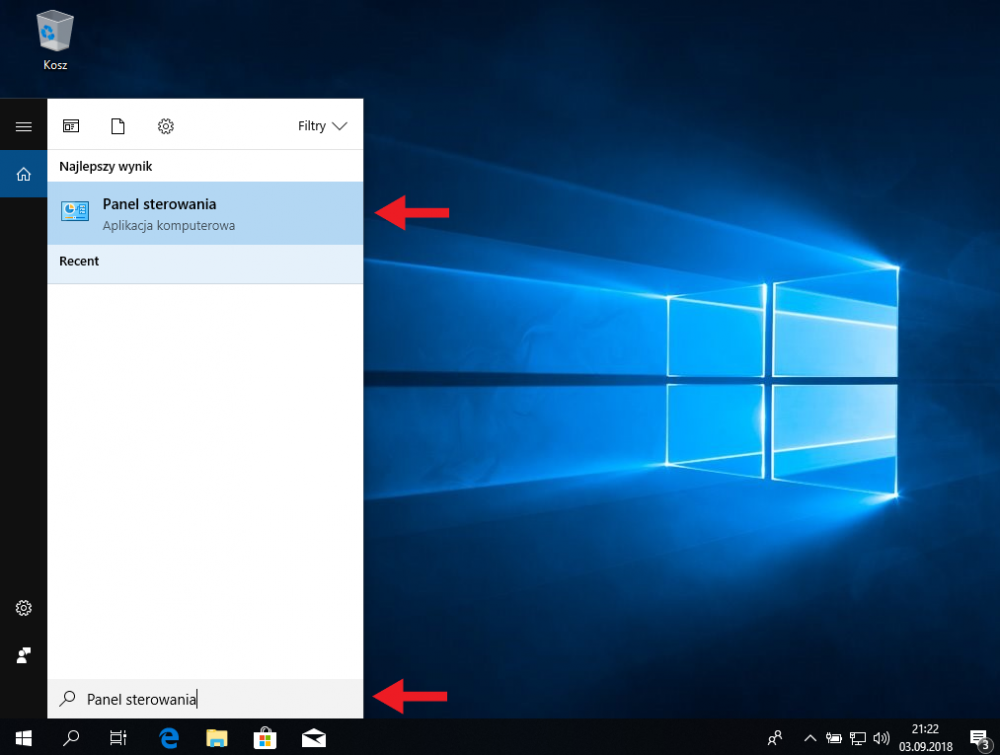Image resolution: width=1000 pixels, height=755 pixels.
Task: Open the Windows Start button
Action: (x=24, y=738)
